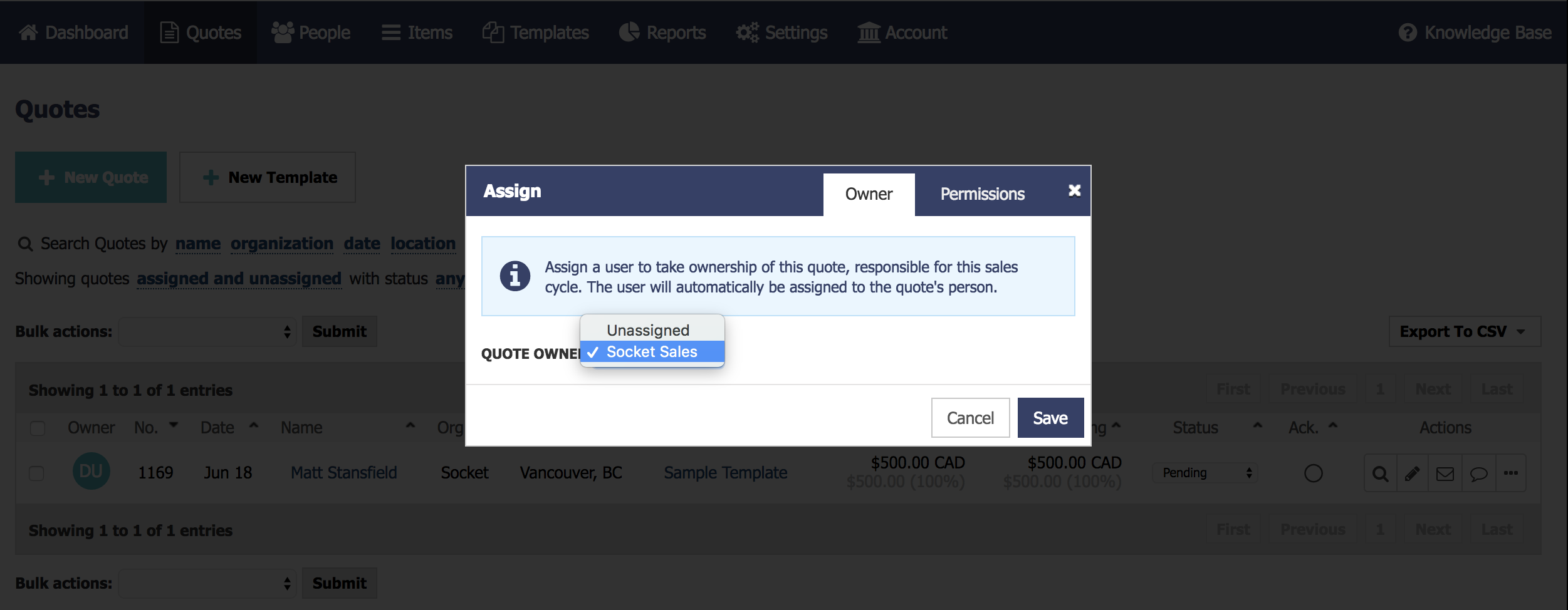The width and height of the screenshot is (1568, 610).
Task: Click the info icon in the Assign notice
Action: pos(515,276)
